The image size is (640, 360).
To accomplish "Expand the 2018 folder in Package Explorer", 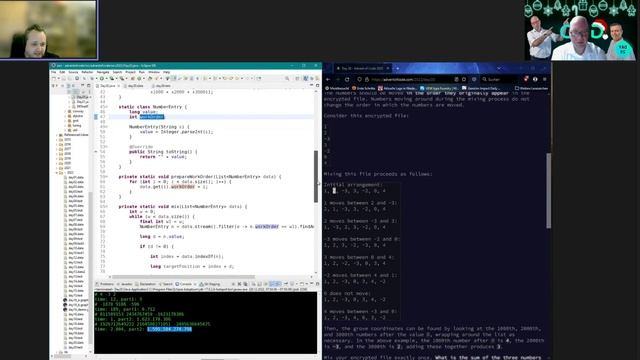I will point(57,154).
